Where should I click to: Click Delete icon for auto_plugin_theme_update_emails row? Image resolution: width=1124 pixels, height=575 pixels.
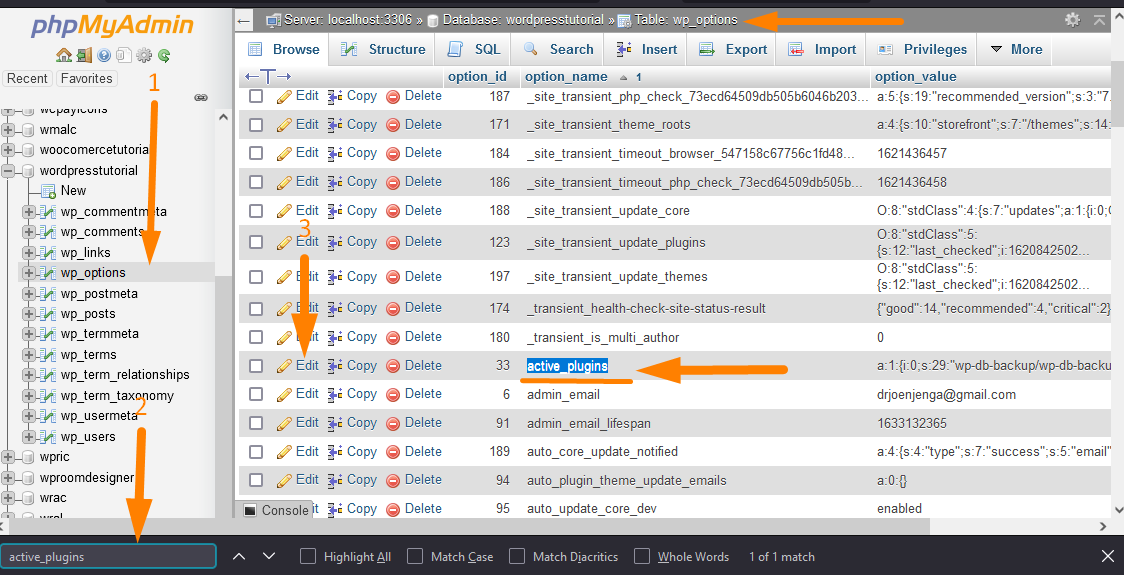393,480
